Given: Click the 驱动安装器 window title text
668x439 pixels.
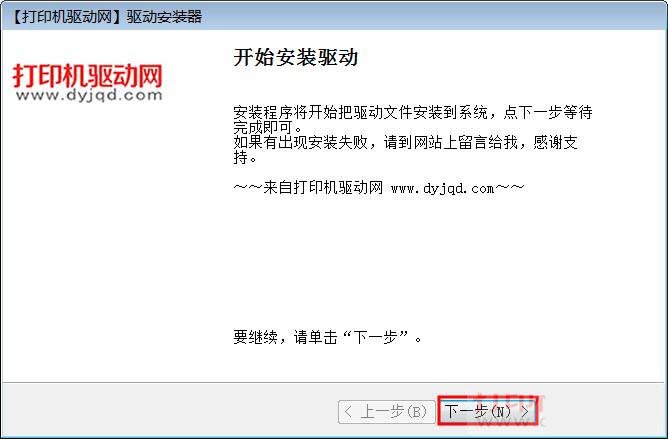Looking at the screenshot, I should [x=164, y=17].
